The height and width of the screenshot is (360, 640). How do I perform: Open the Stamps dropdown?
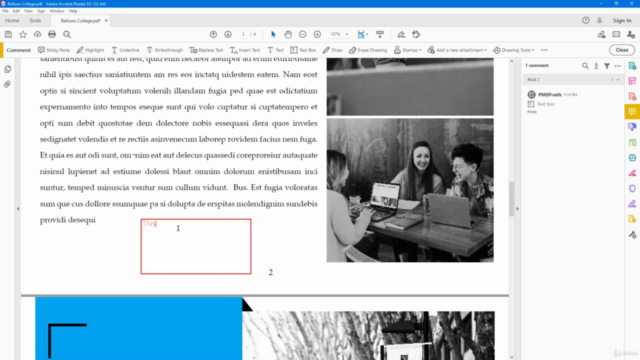407,50
